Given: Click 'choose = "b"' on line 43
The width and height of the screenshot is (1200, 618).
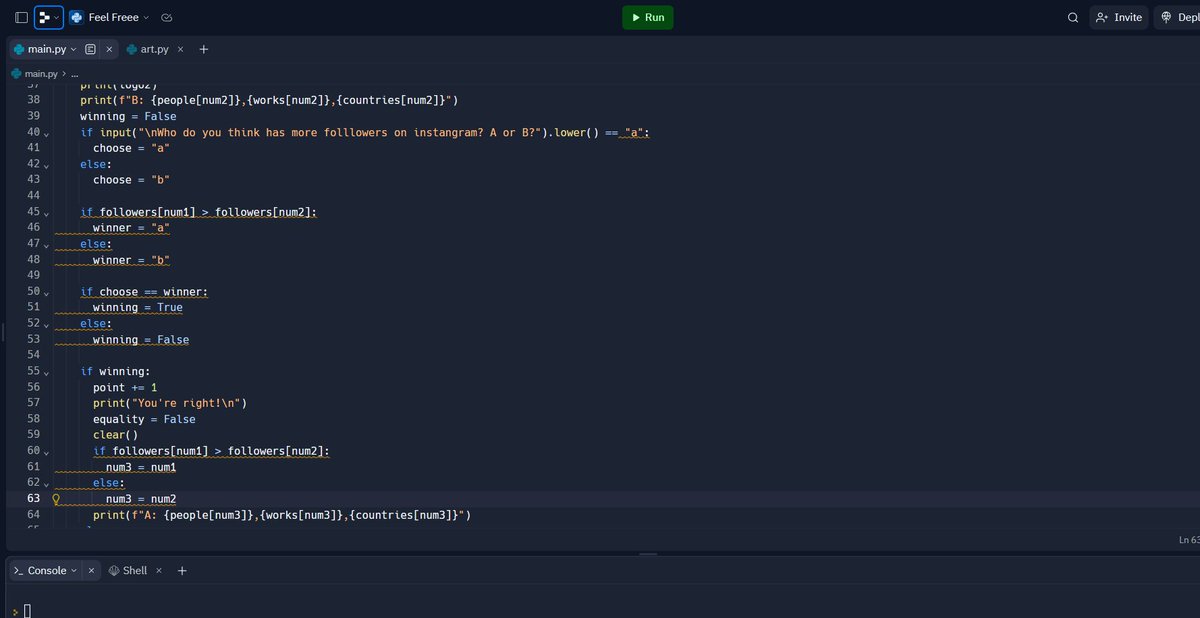Looking at the screenshot, I should coord(131,180).
